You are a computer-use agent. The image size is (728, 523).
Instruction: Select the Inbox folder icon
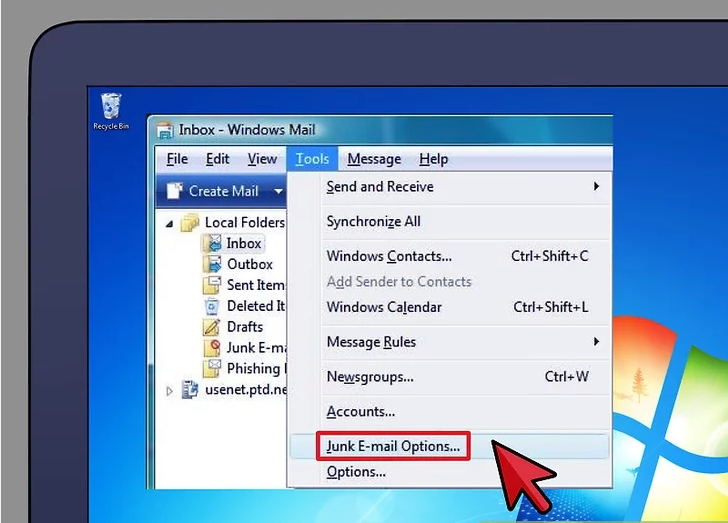pos(212,243)
